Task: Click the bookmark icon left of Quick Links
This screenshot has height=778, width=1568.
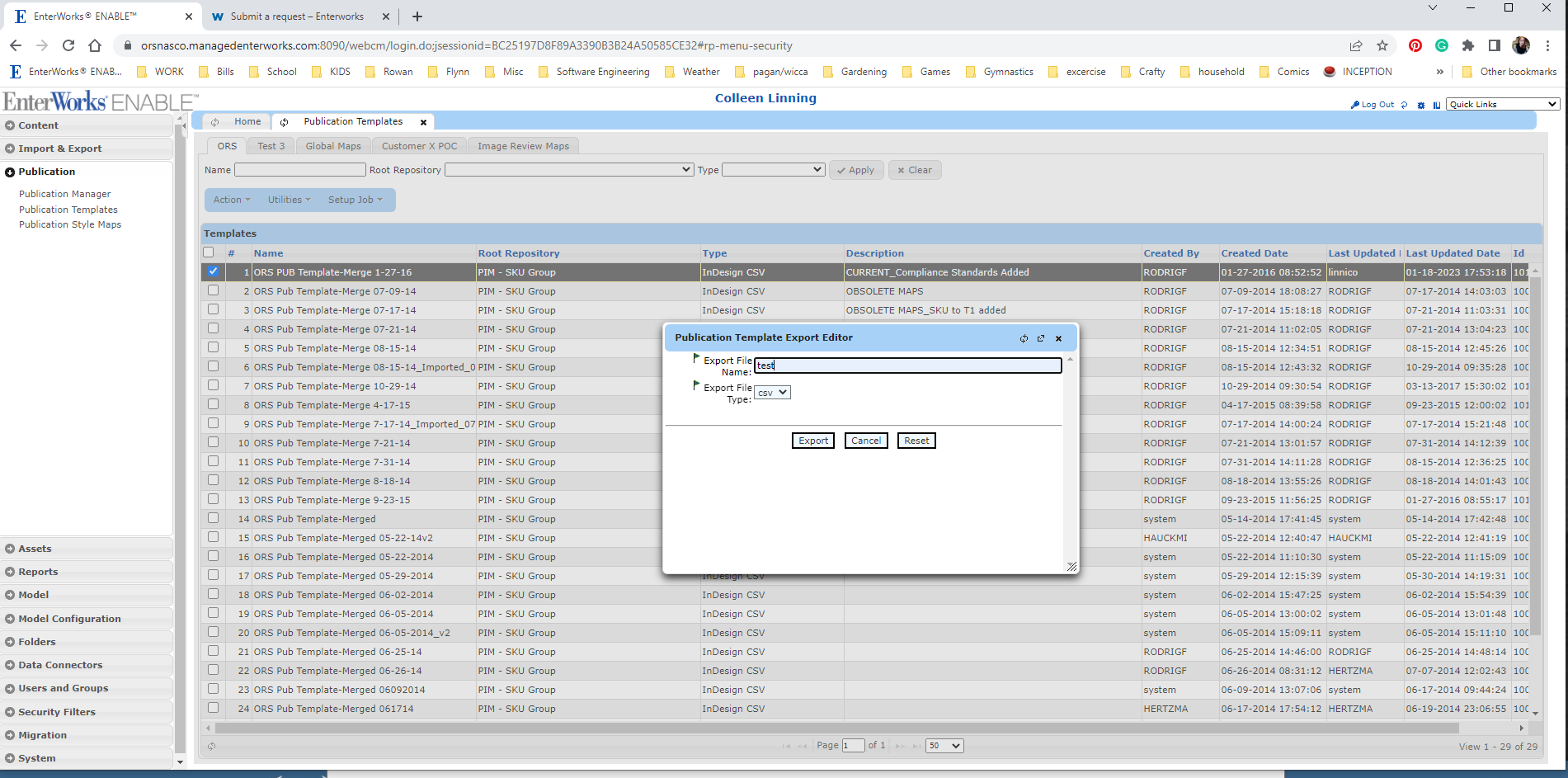Action: [1437, 105]
